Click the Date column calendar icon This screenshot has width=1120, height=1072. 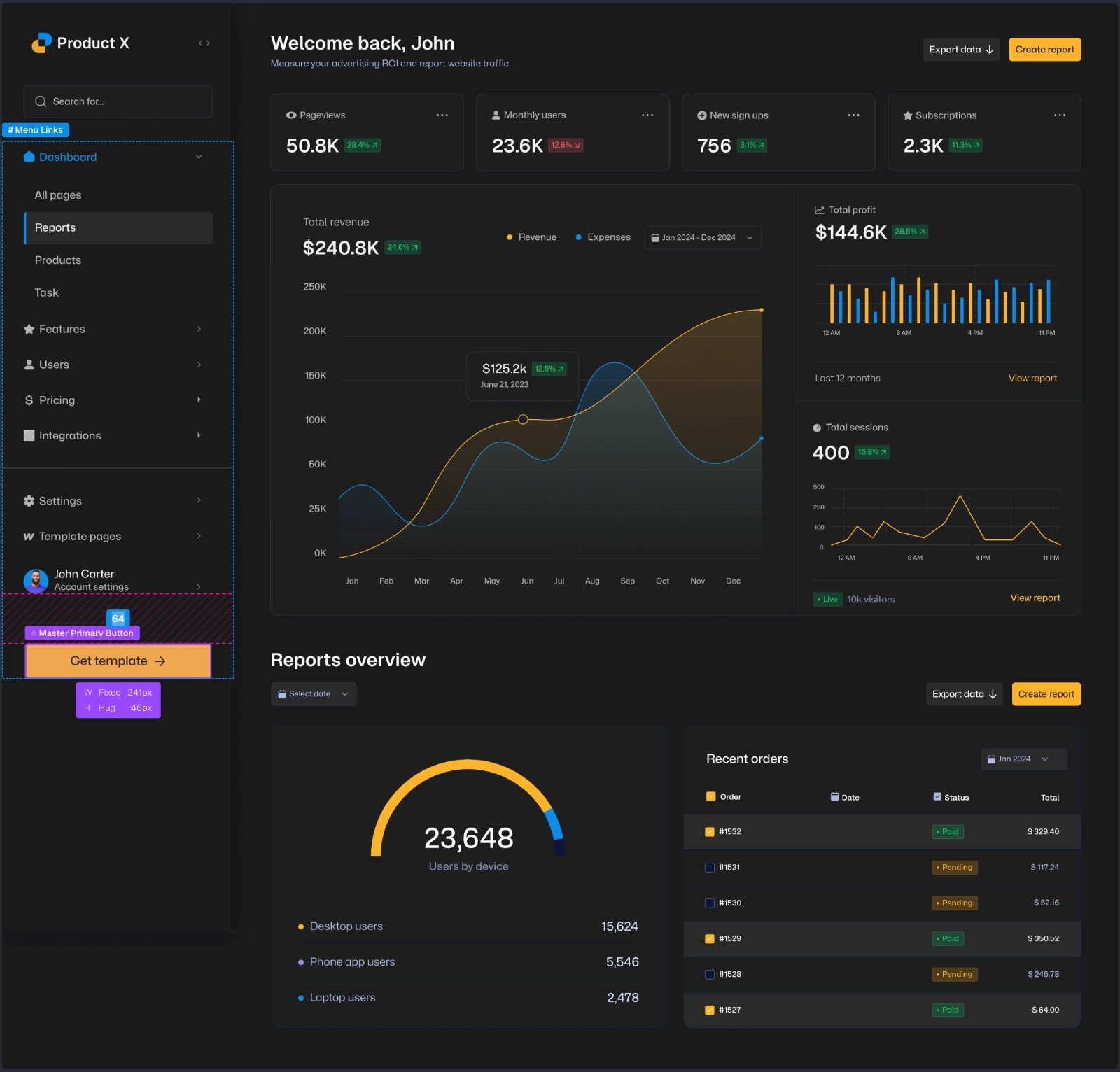(835, 796)
